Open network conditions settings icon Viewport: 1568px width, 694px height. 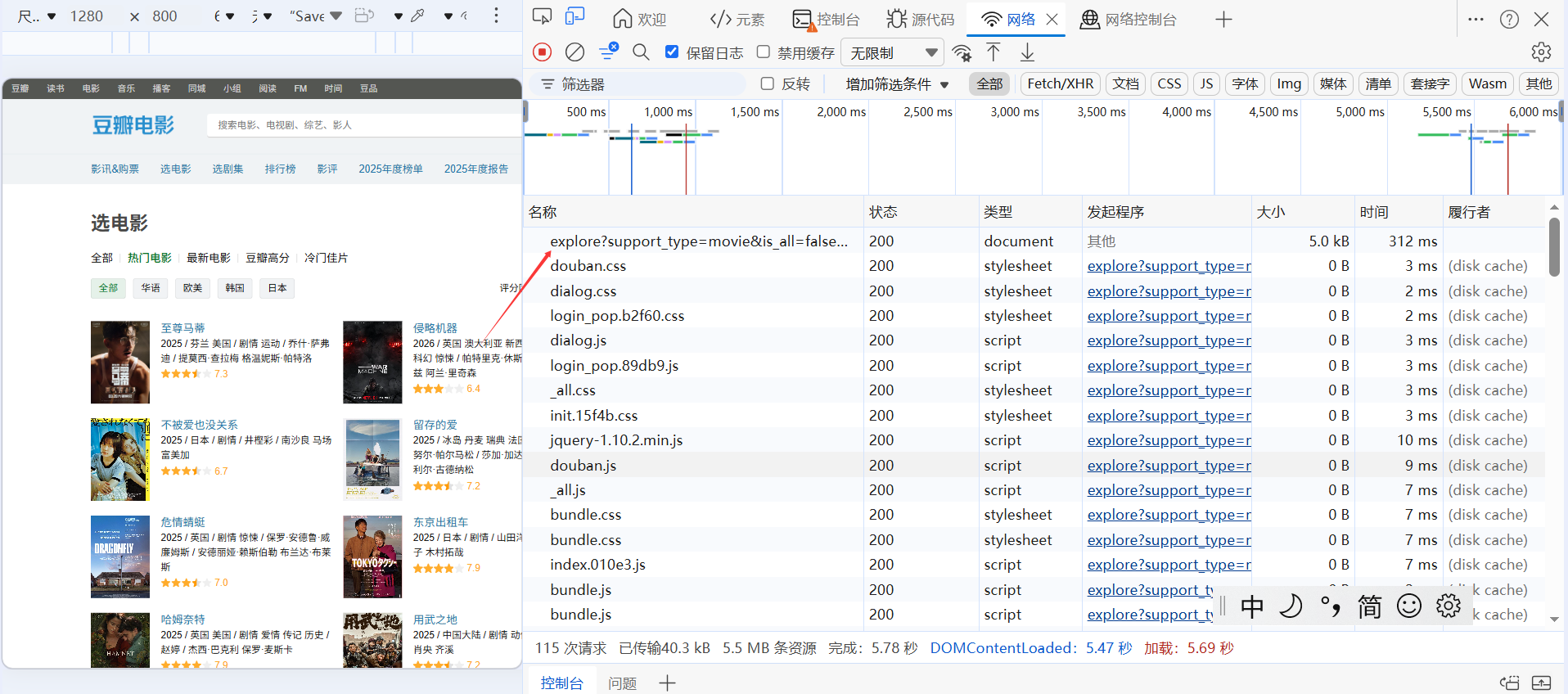(x=962, y=53)
